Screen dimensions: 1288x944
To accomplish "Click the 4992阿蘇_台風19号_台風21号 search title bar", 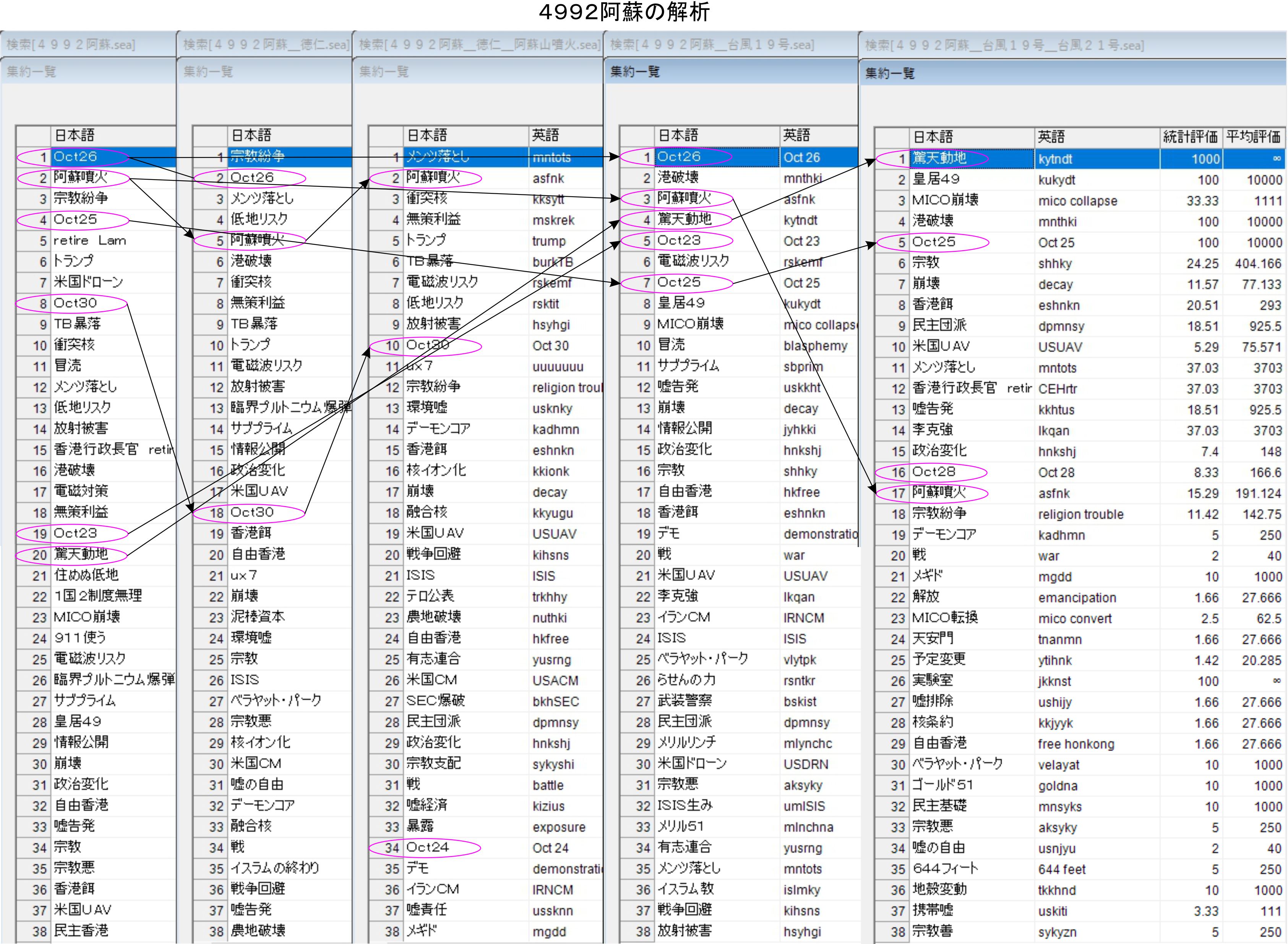I will (1004, 45).
